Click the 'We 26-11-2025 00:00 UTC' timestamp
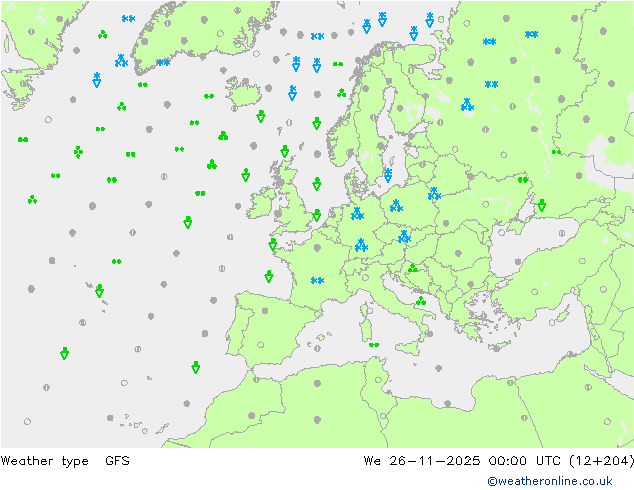 pos(462,460)
